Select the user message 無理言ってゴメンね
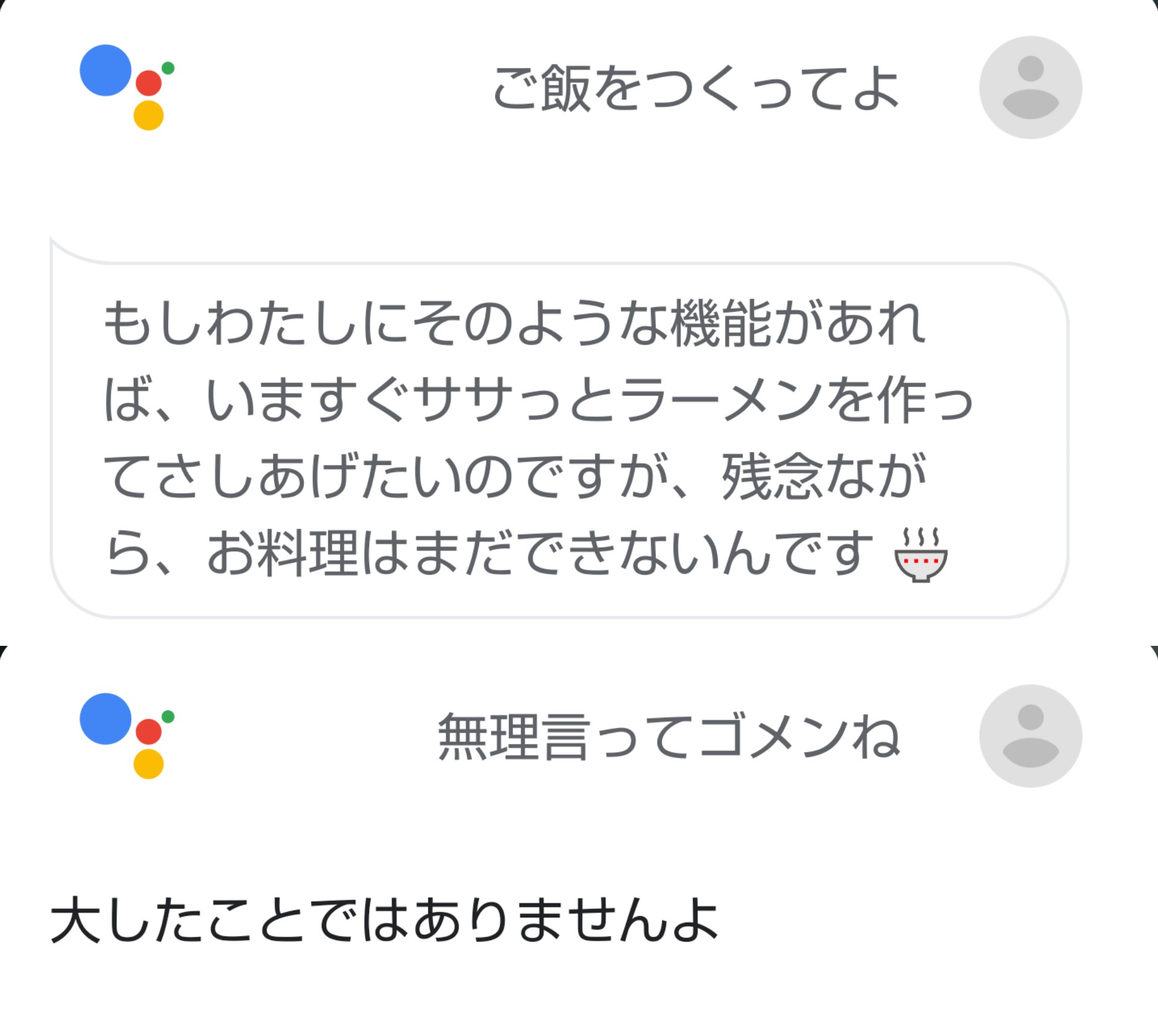The width and height of the screenshot is (1158, 1036). [x=668, y=737]
